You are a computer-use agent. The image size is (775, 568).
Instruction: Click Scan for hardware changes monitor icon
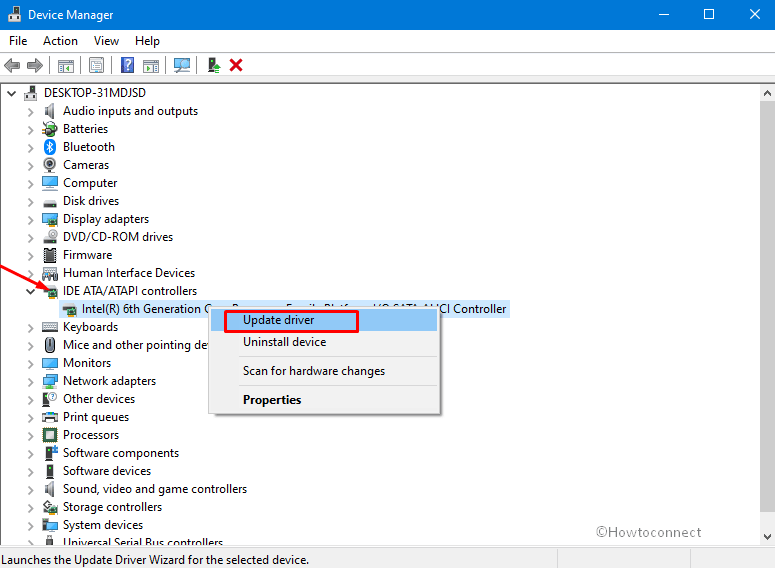[182, 65]
